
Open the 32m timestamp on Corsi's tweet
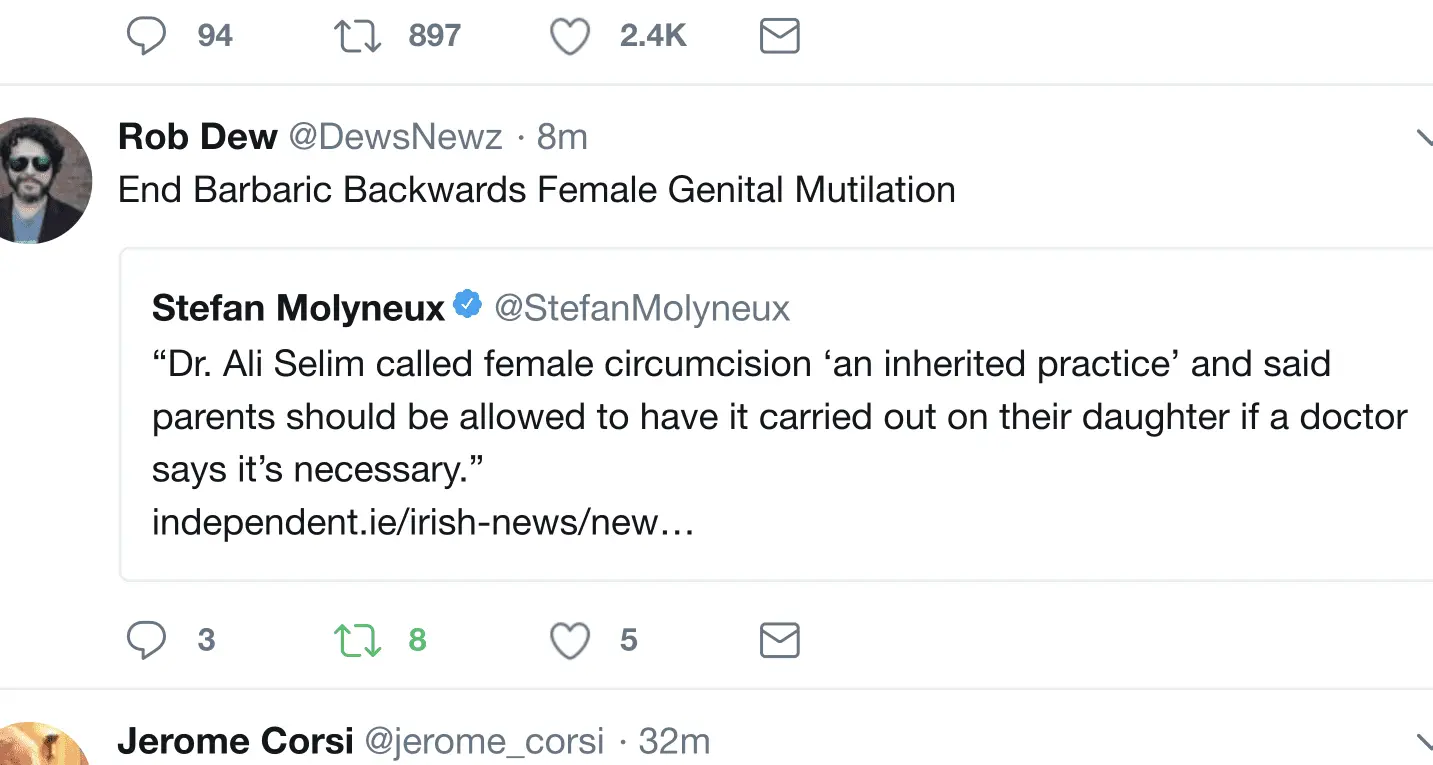tap(674, 742)
